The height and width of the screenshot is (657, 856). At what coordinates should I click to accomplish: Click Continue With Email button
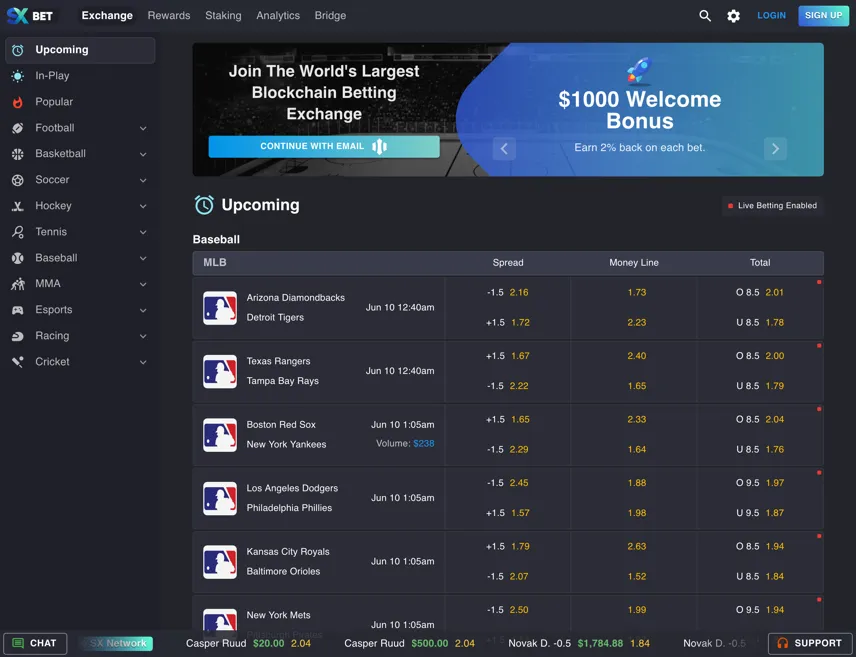pos(324,146)
